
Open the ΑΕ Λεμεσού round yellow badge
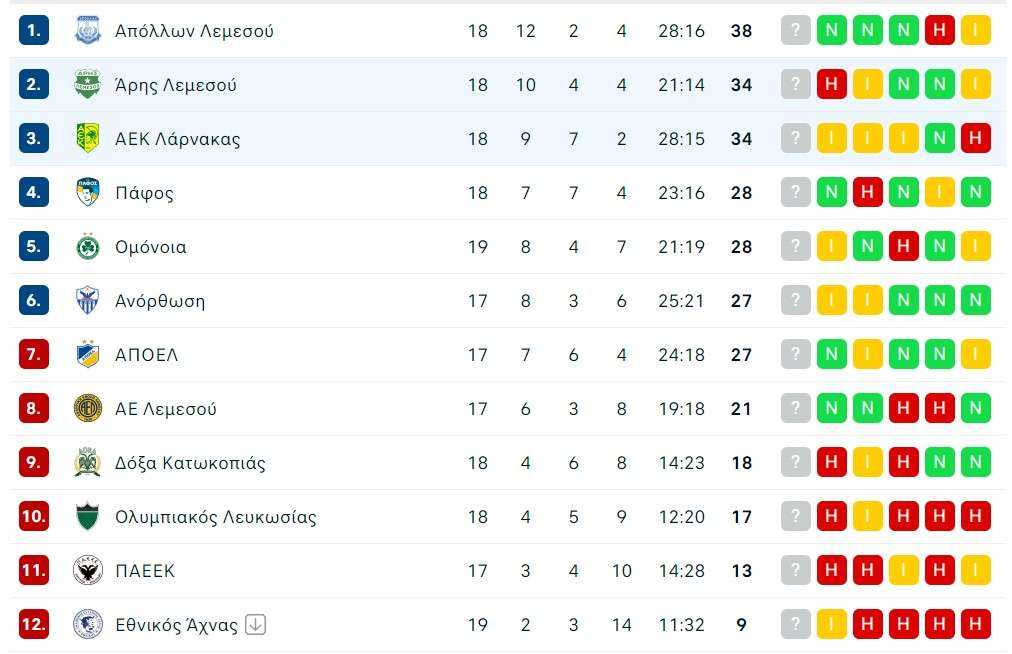click(x=88, y=409)
